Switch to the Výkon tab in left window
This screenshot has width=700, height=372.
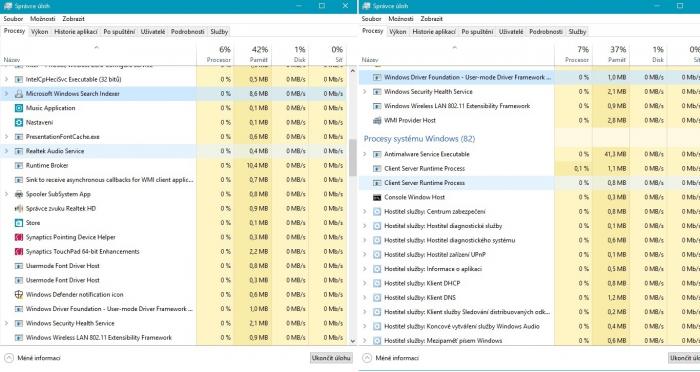click(39, 32)
